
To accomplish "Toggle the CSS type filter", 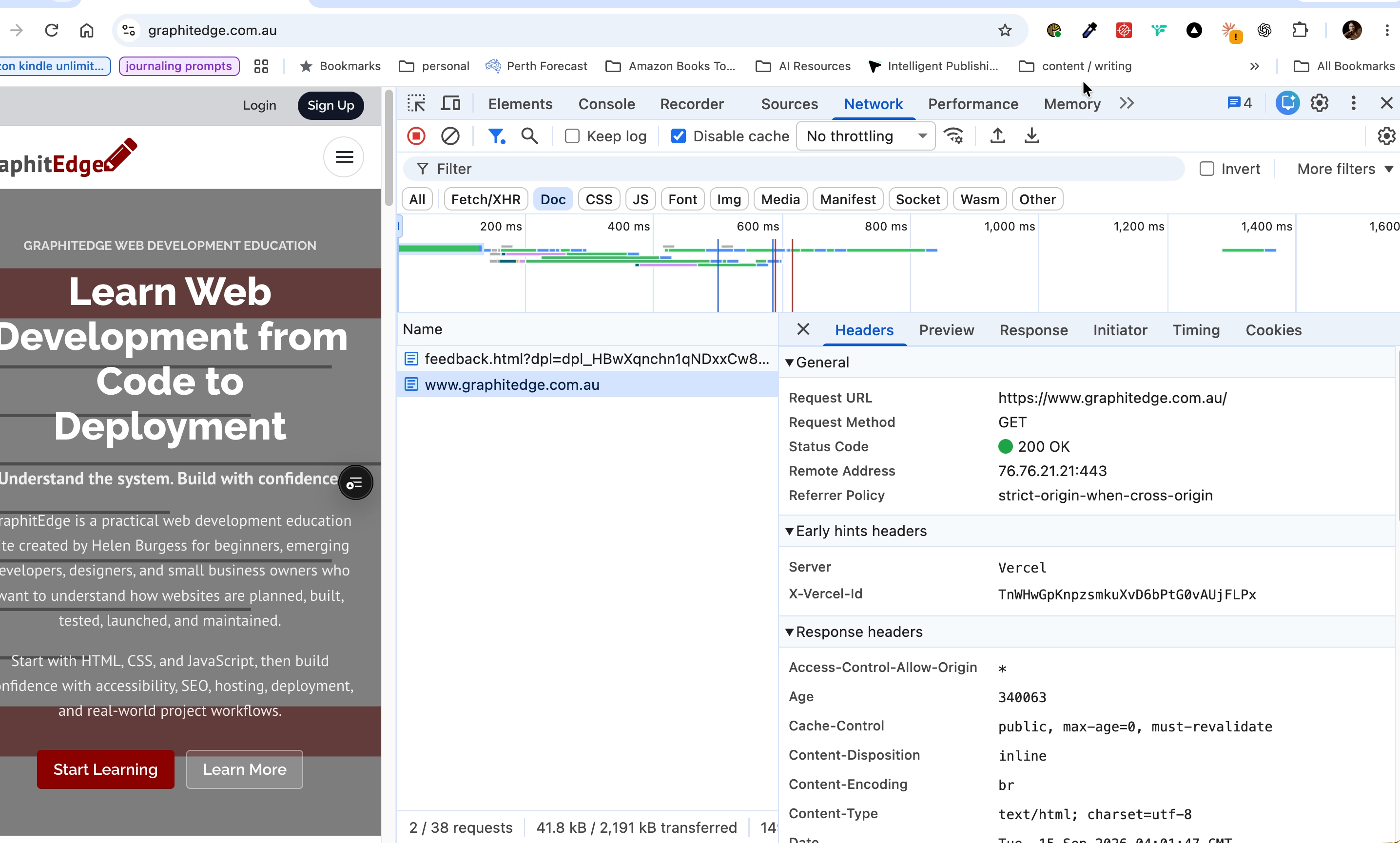I will 599,199.
